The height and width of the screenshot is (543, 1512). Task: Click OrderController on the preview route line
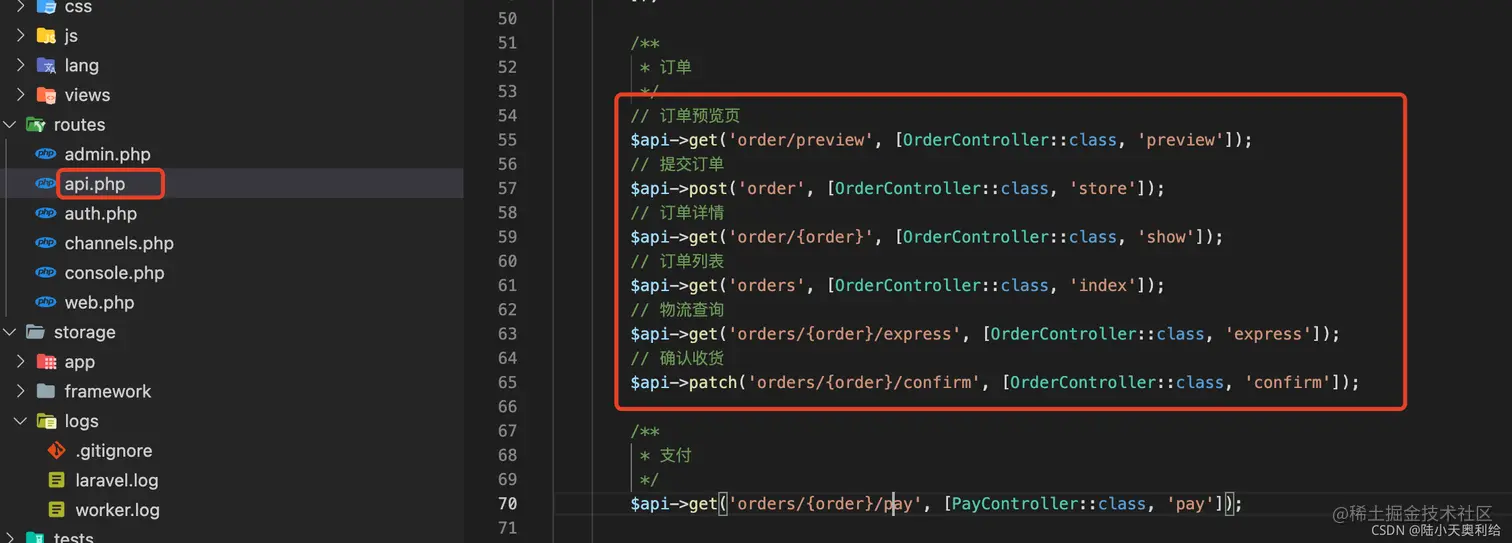point(975,140)
